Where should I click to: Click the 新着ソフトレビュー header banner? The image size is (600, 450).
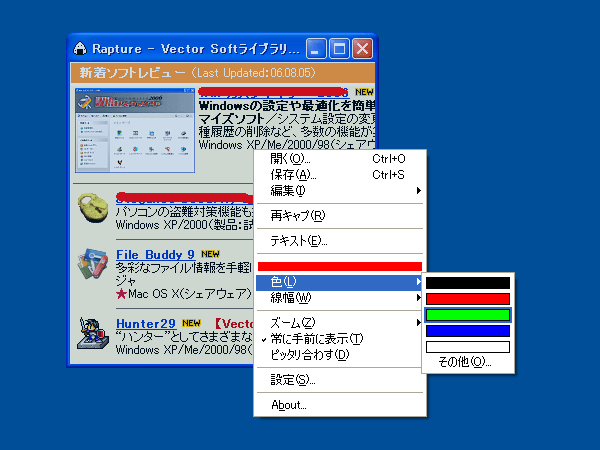222,73
